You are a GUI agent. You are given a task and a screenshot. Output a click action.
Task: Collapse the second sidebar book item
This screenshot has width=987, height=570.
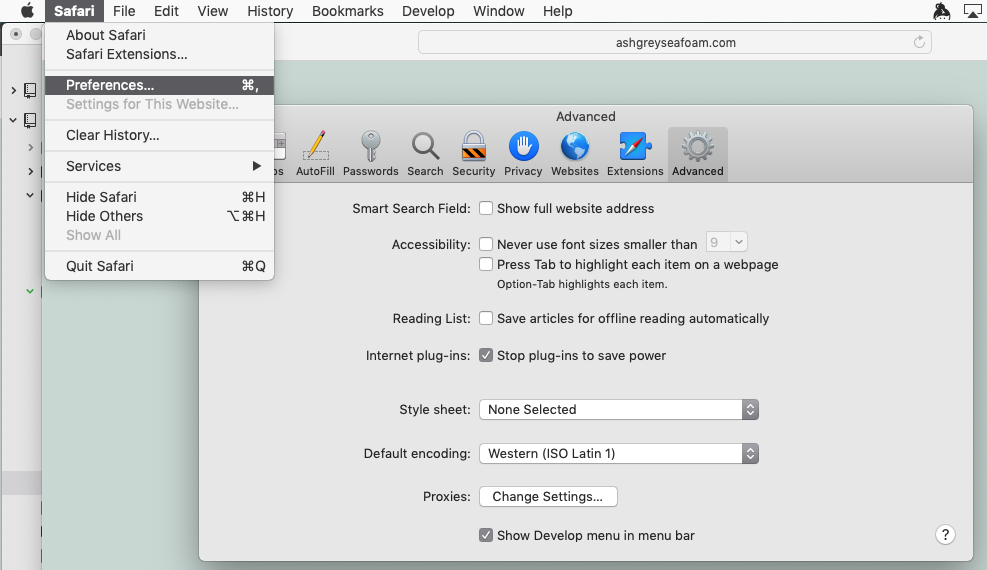(x=13, y=120)
